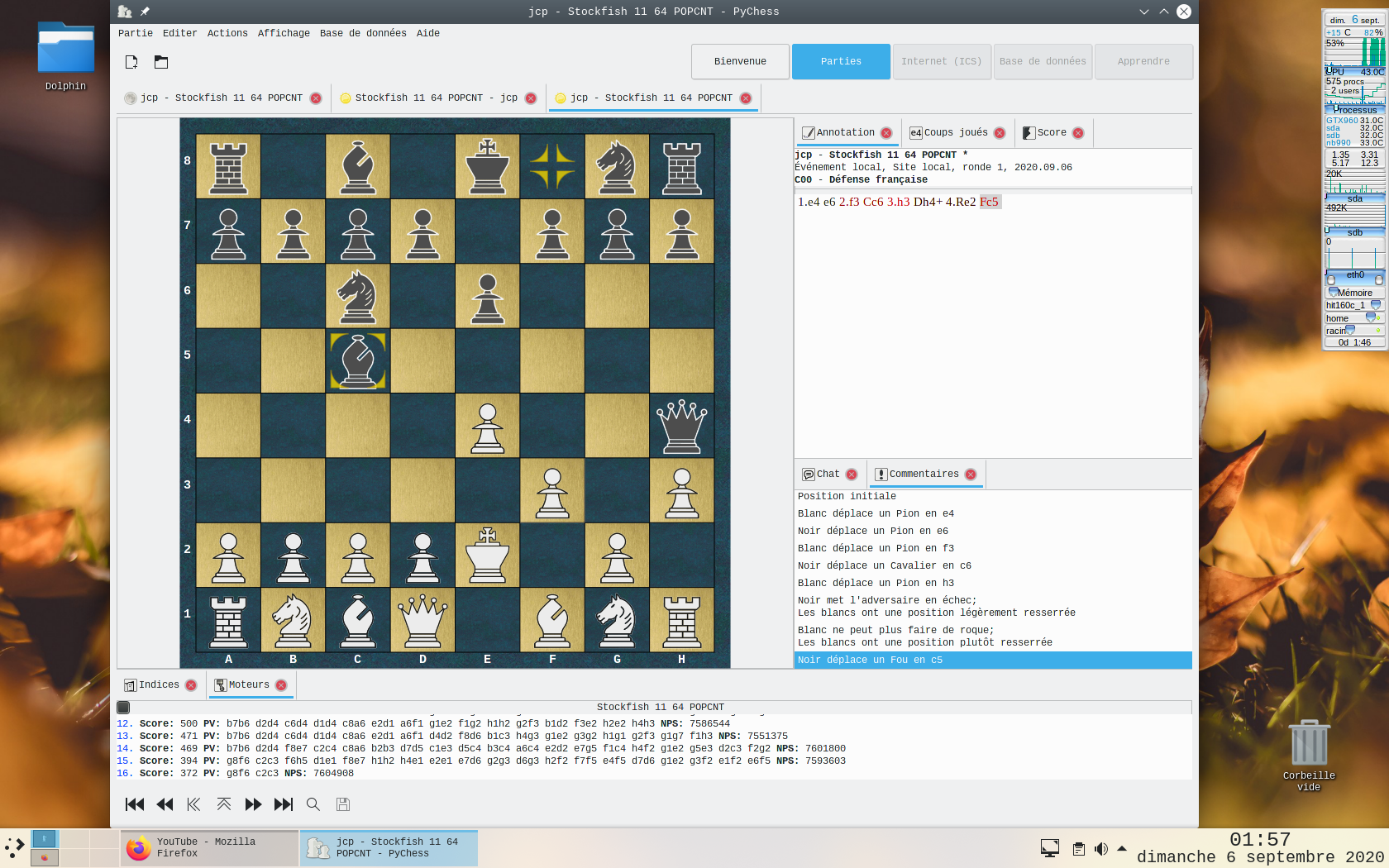This screenshot has width=1389, height=868.
Task: Jump to the first move of the game
Action: point(135,804)
